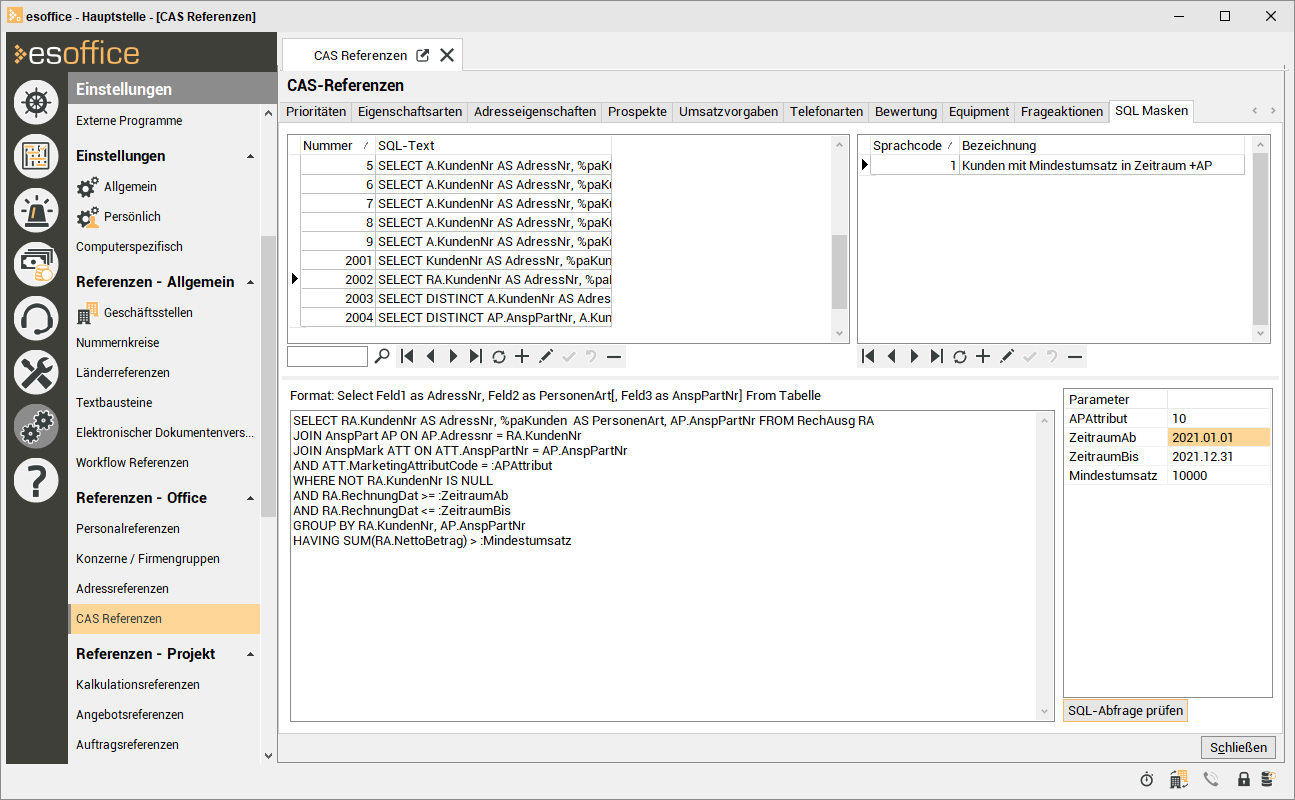
Task: Sort by the Sprachcode column header
Action: pyautogui.click(x=914, y=145)
